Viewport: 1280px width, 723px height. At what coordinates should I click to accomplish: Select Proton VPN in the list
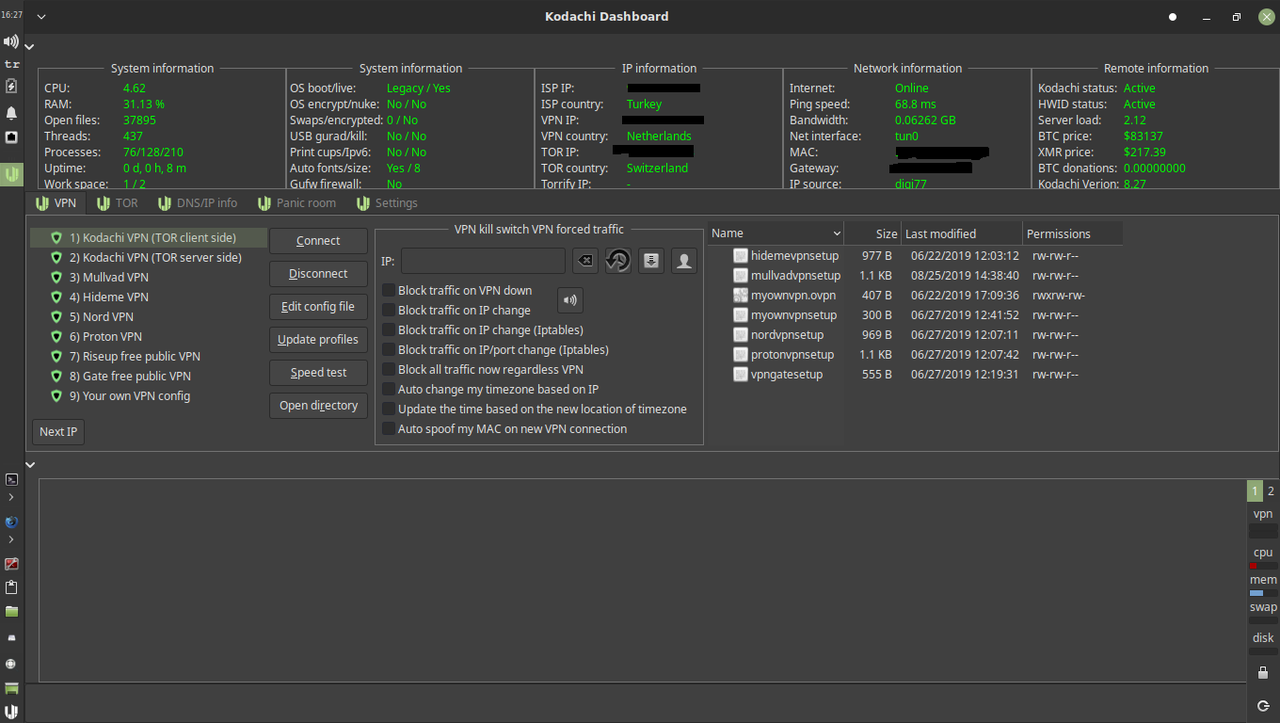(x=148, y=337)
